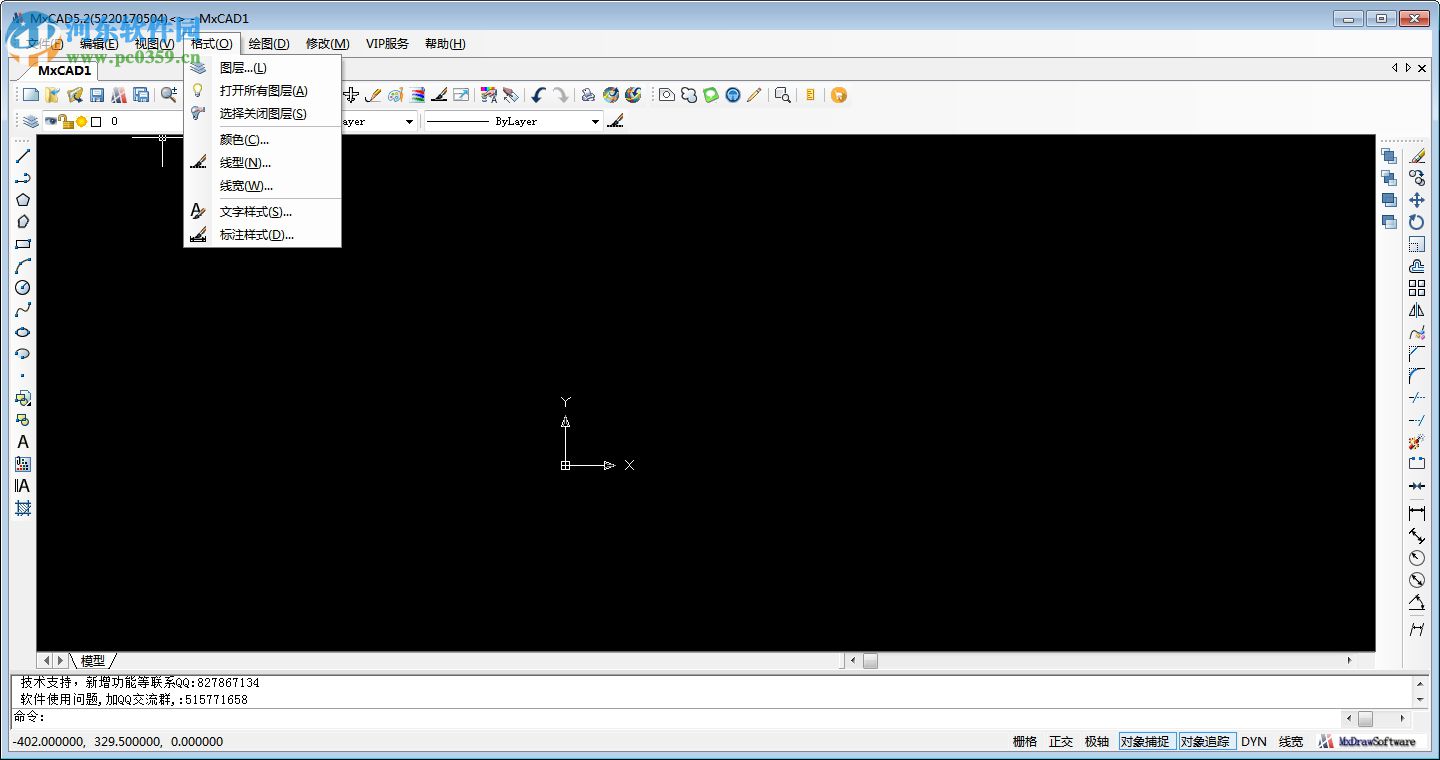Toggle the DYN dynamic input
Viewport: 1440px width, 760px height.
[1254, 742]
